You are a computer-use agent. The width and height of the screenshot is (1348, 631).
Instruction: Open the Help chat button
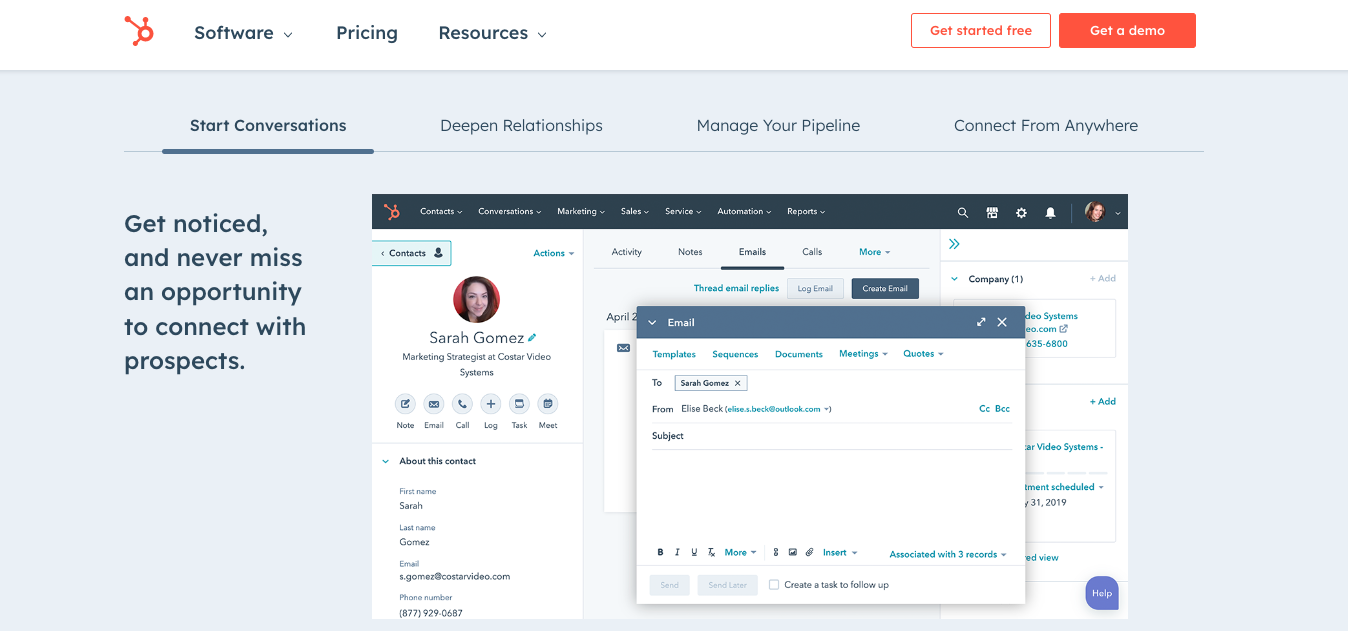pos(1102,593)
